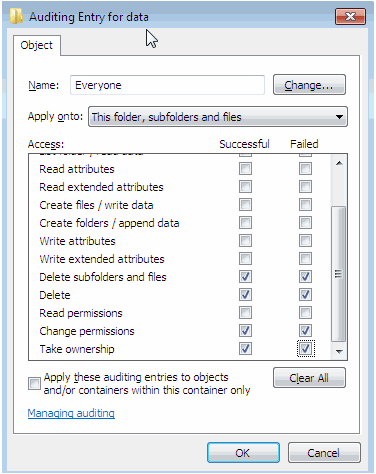Uncheck Successful for Delete subfolders and files

pos(245,277)
